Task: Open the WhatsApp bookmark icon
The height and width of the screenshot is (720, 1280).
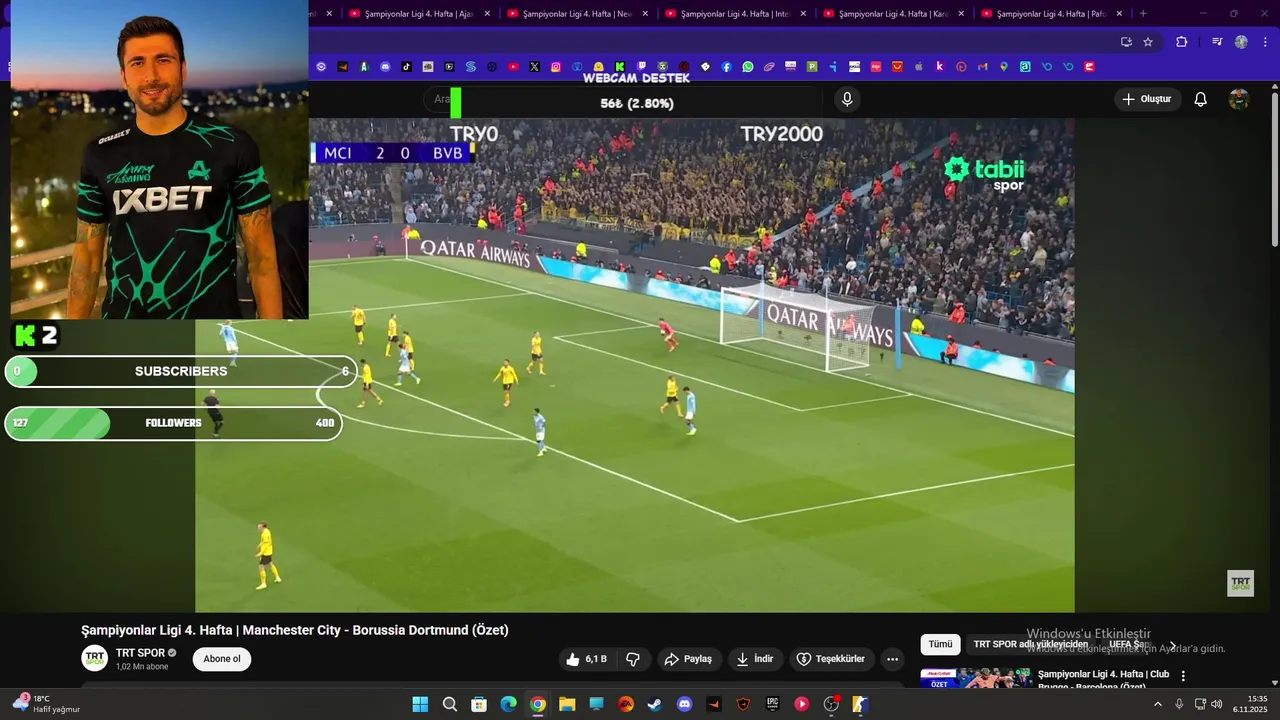Action: 748,67
